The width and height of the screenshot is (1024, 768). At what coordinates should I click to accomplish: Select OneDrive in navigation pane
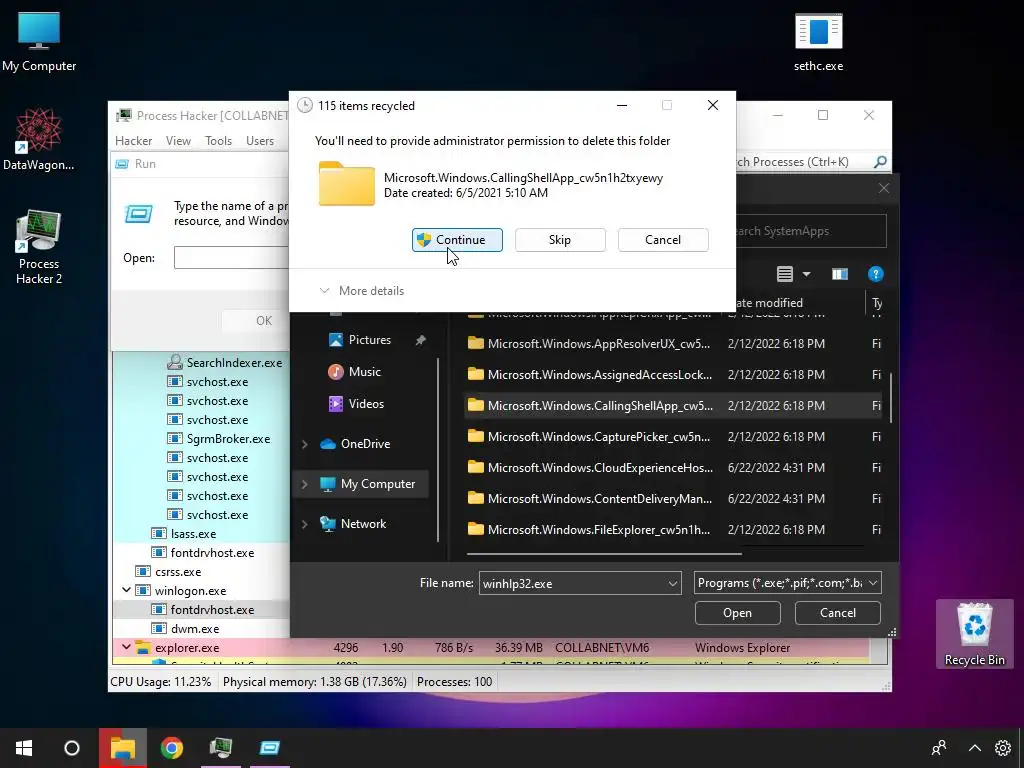coord(364,443)
